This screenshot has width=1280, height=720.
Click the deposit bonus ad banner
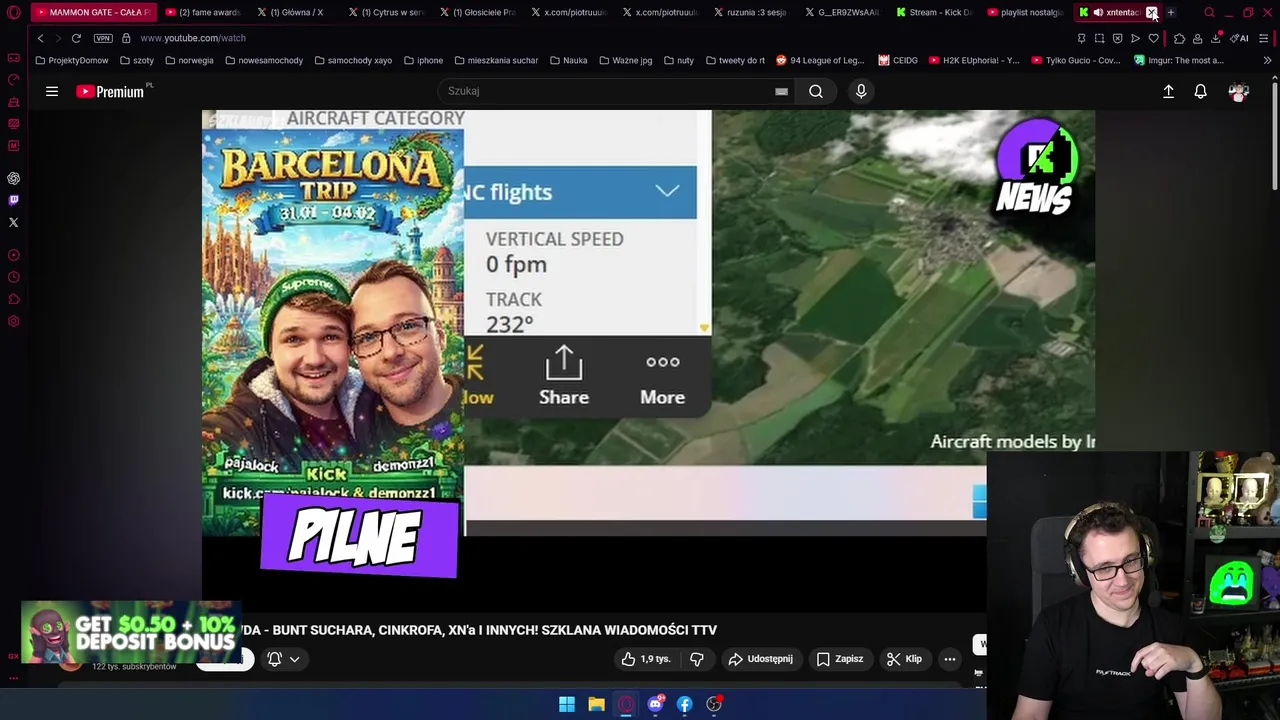(130, 633)
